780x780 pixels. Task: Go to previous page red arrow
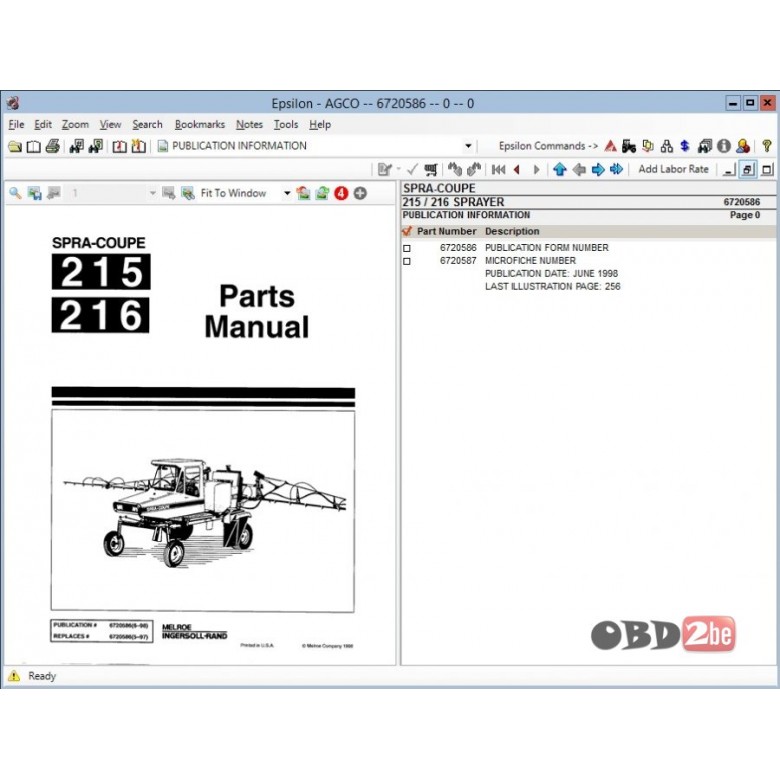pyautogui.click(x=517, y=170)
